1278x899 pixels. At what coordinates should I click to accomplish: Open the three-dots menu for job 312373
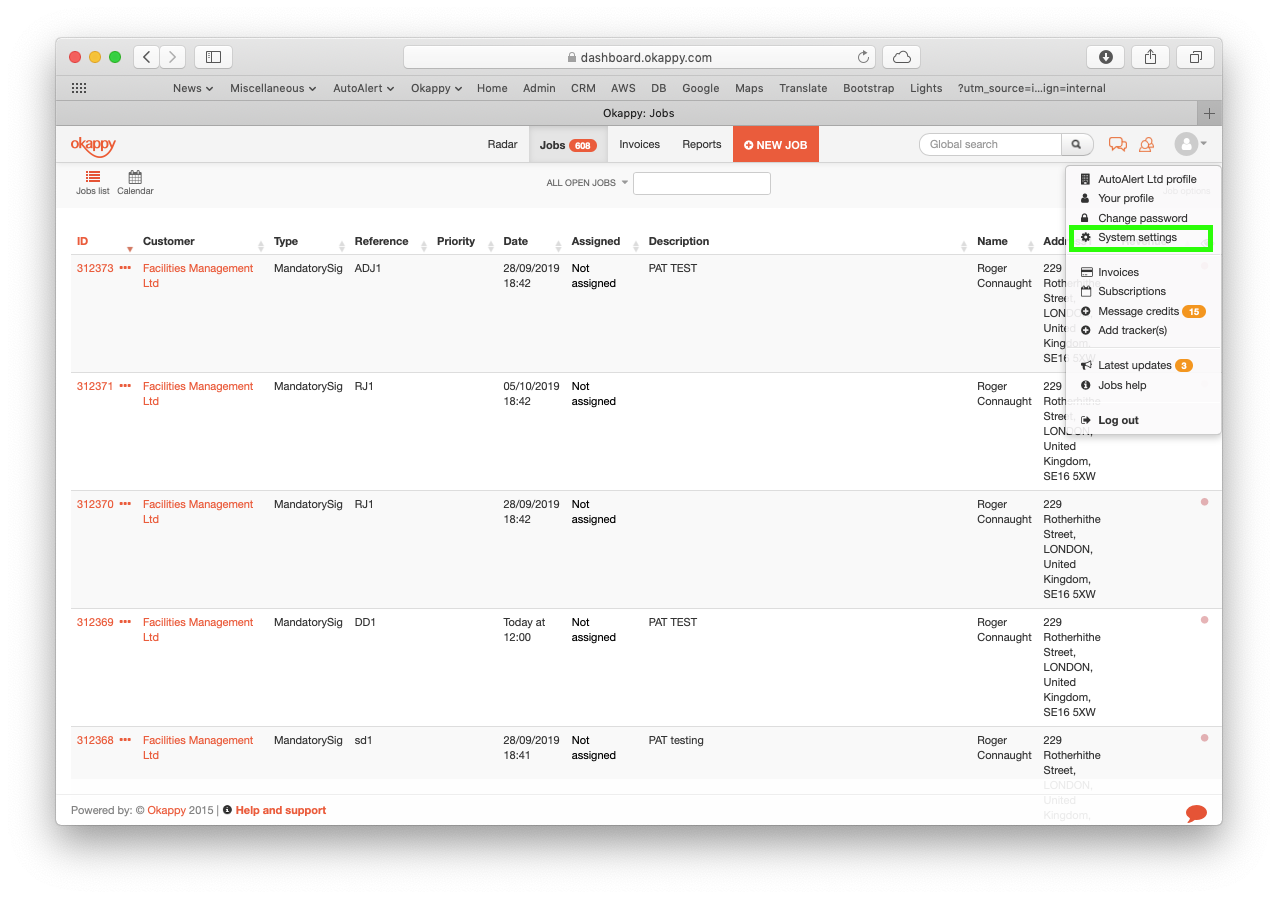coord(125,268)
